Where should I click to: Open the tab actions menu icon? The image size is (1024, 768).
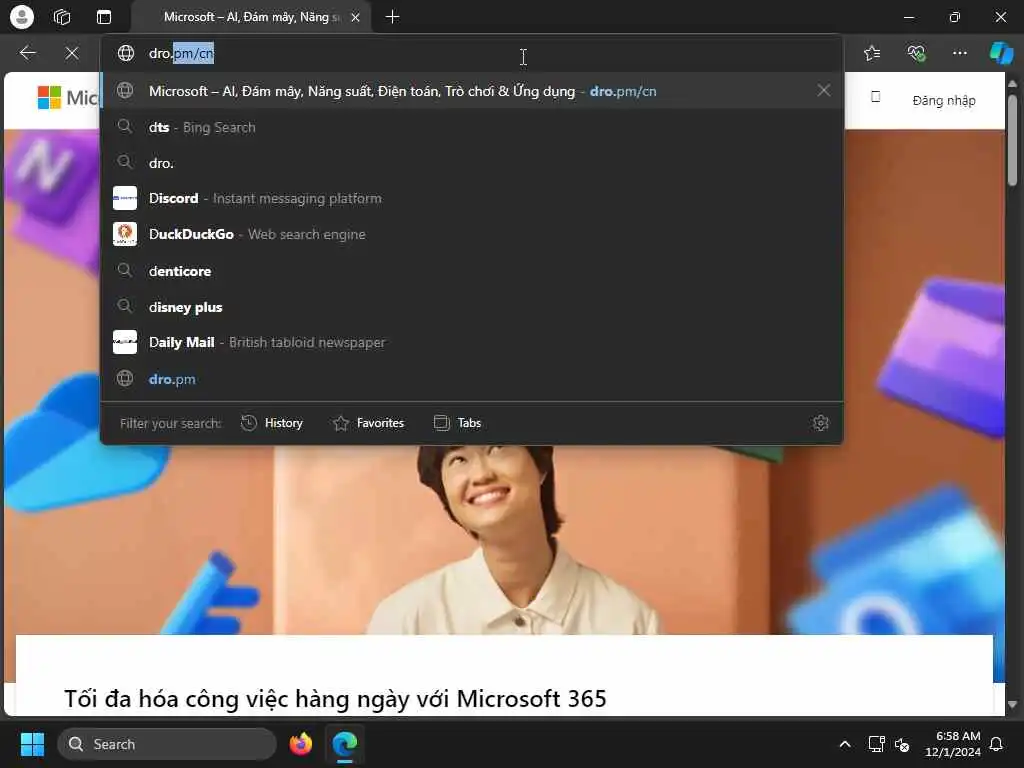(104, 17)
